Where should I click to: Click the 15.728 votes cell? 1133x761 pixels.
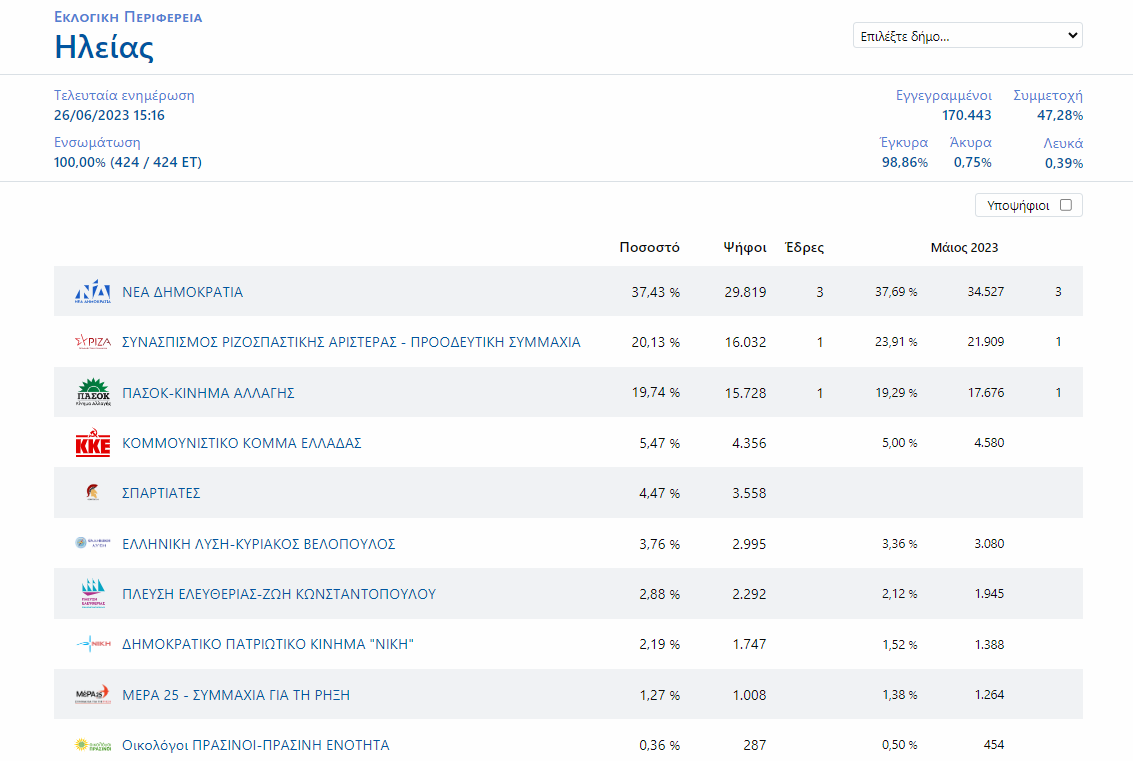[746, 393]
